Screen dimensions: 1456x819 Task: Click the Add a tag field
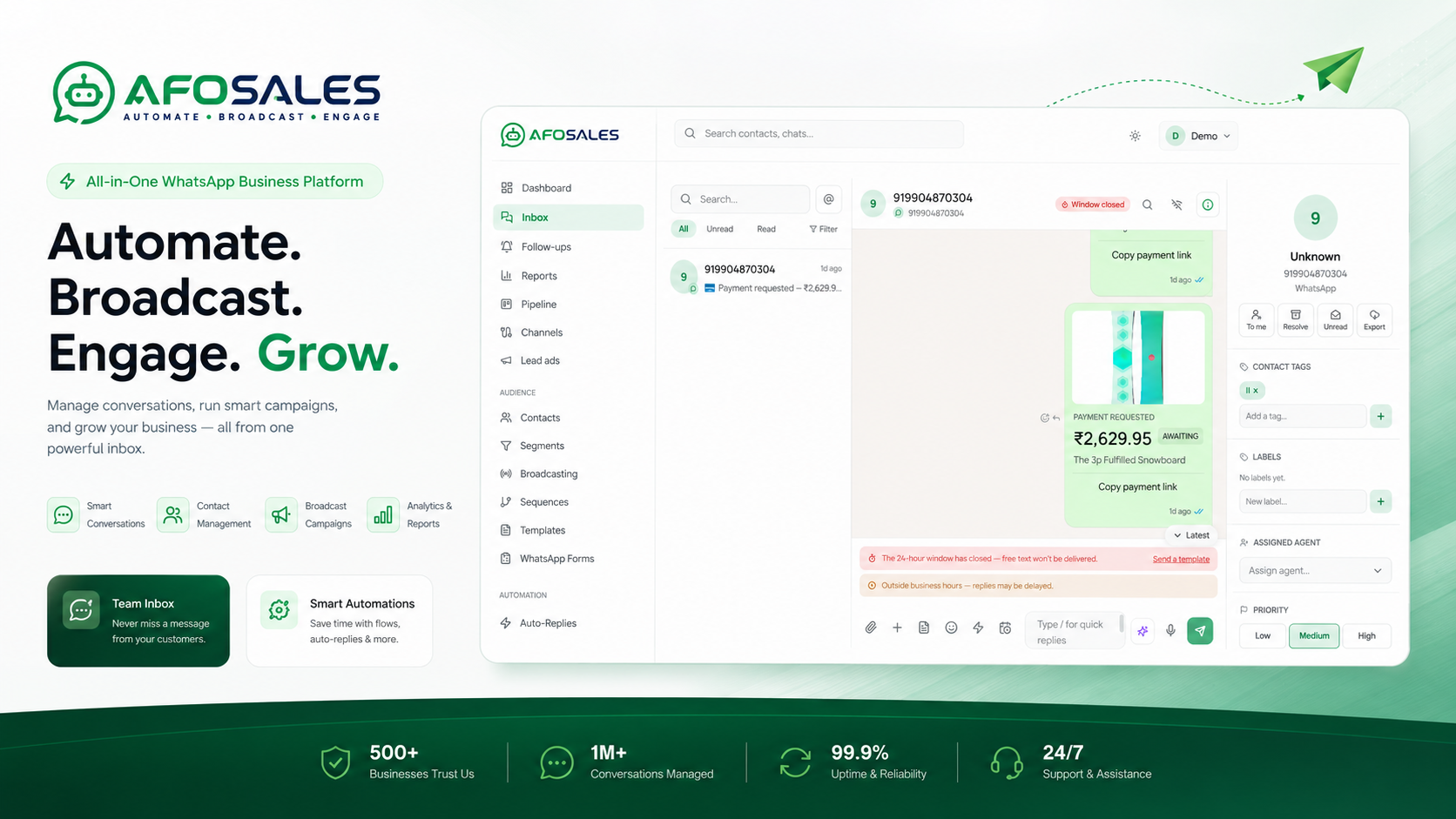pyautogui.click(x=1302, y=416)
